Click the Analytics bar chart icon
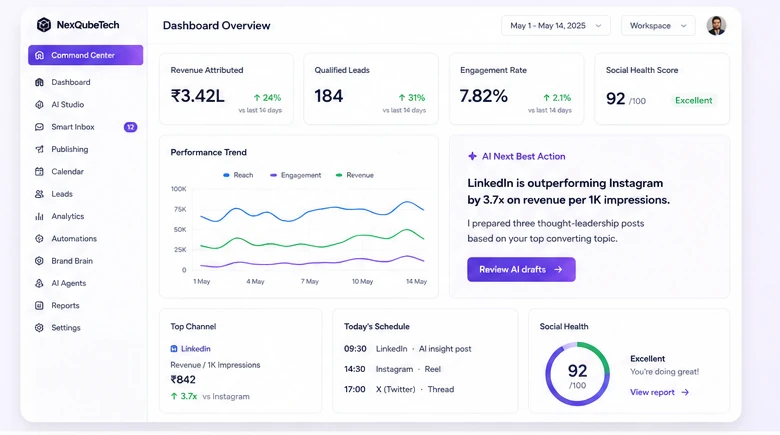Image resolution: width=780 pixels, height=435 pixels. pos(39,217)
